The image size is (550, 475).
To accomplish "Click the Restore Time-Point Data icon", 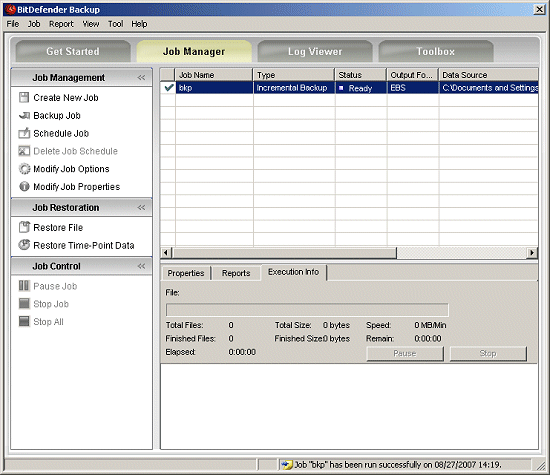I will 24,245.
